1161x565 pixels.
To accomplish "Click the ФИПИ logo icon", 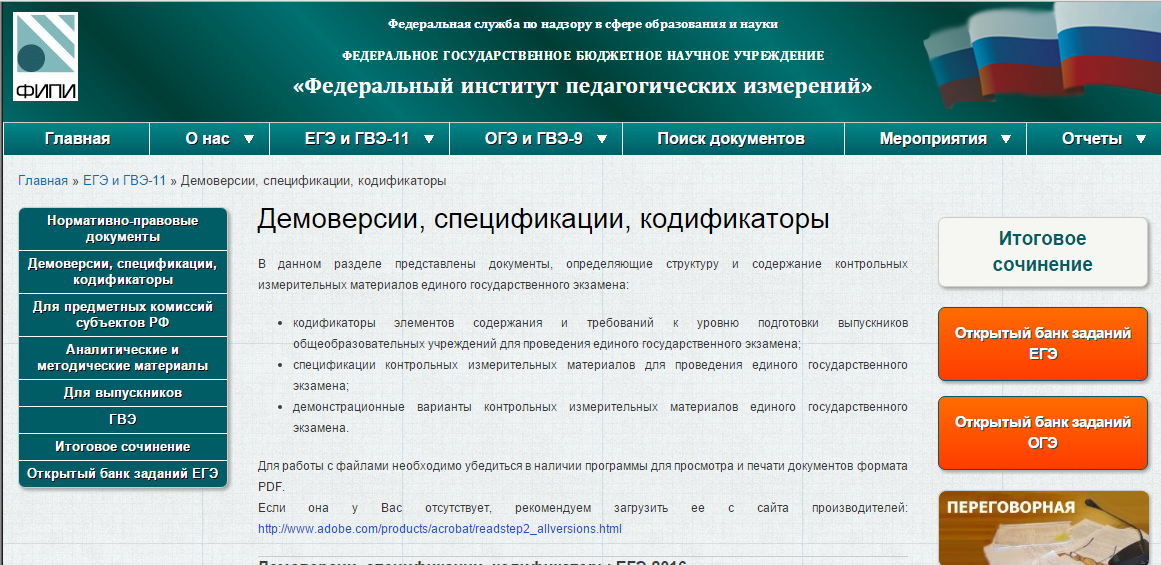I will [x=46, y=57].
